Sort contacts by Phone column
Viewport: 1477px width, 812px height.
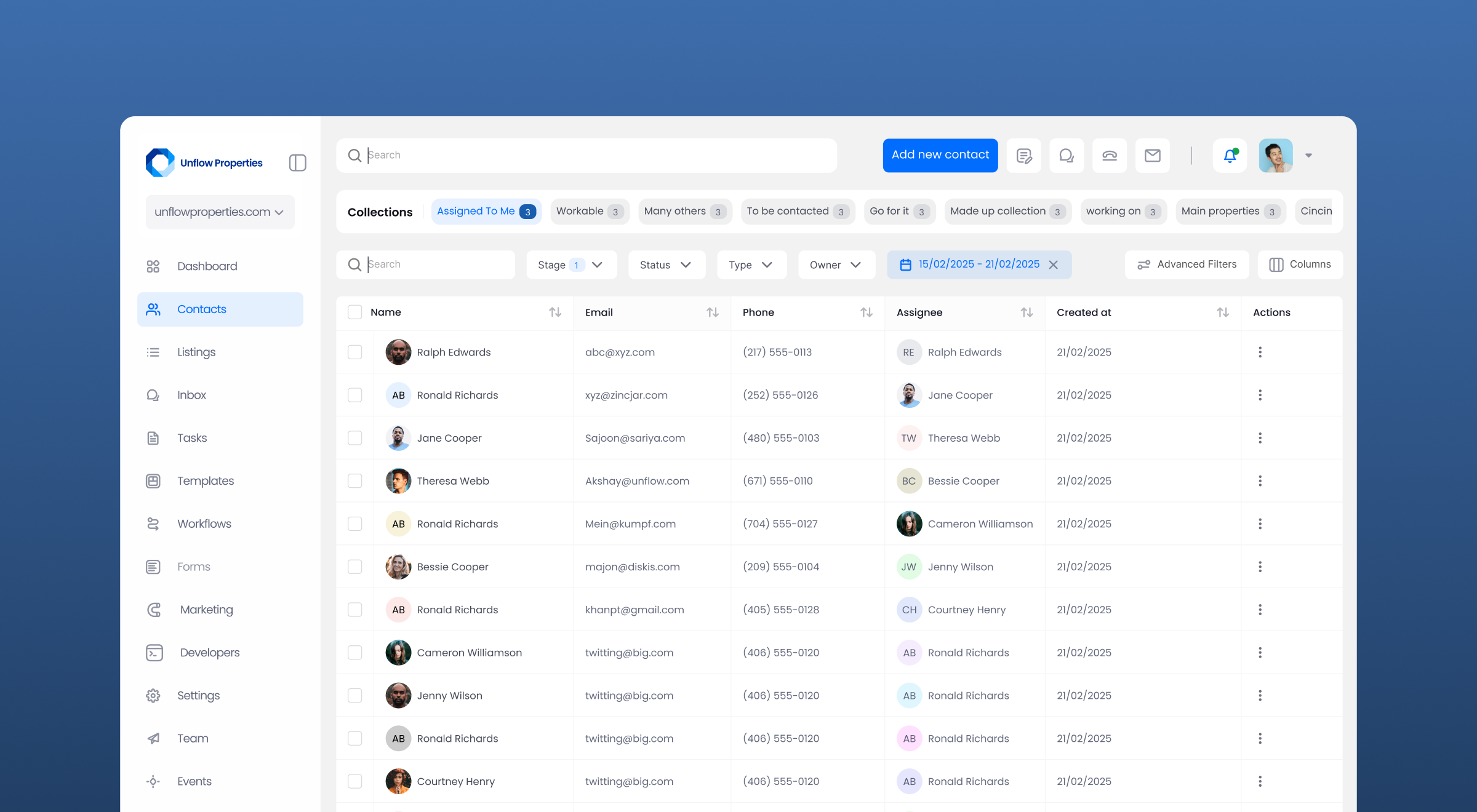pyautogui.click(x=867, y=312)
